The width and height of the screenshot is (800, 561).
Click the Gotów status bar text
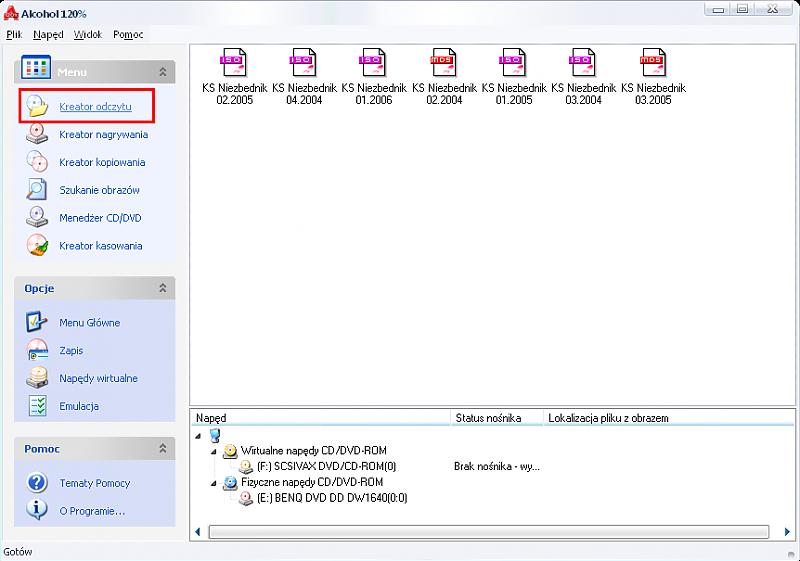click(18, 552)
